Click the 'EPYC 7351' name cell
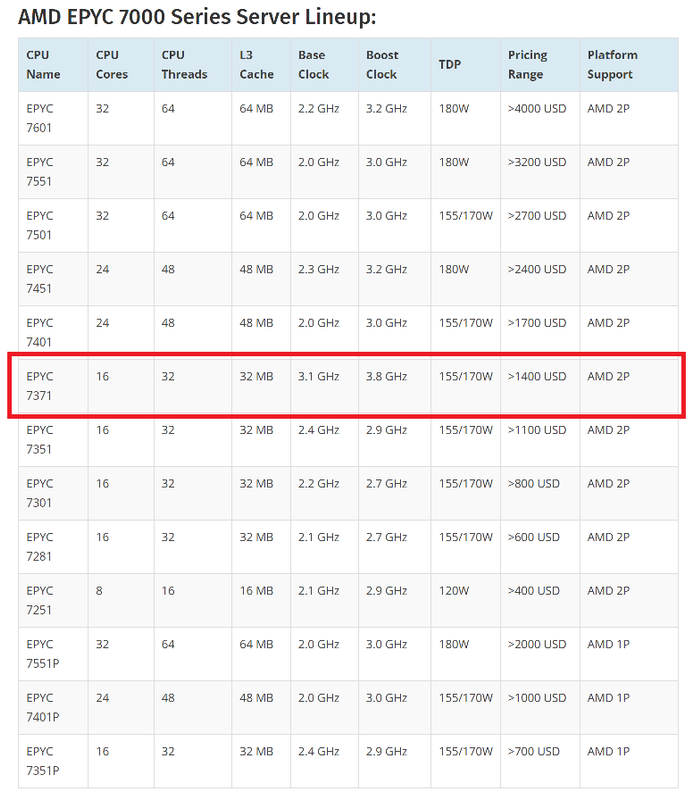The image size is (694, 800). click(53, 440)
